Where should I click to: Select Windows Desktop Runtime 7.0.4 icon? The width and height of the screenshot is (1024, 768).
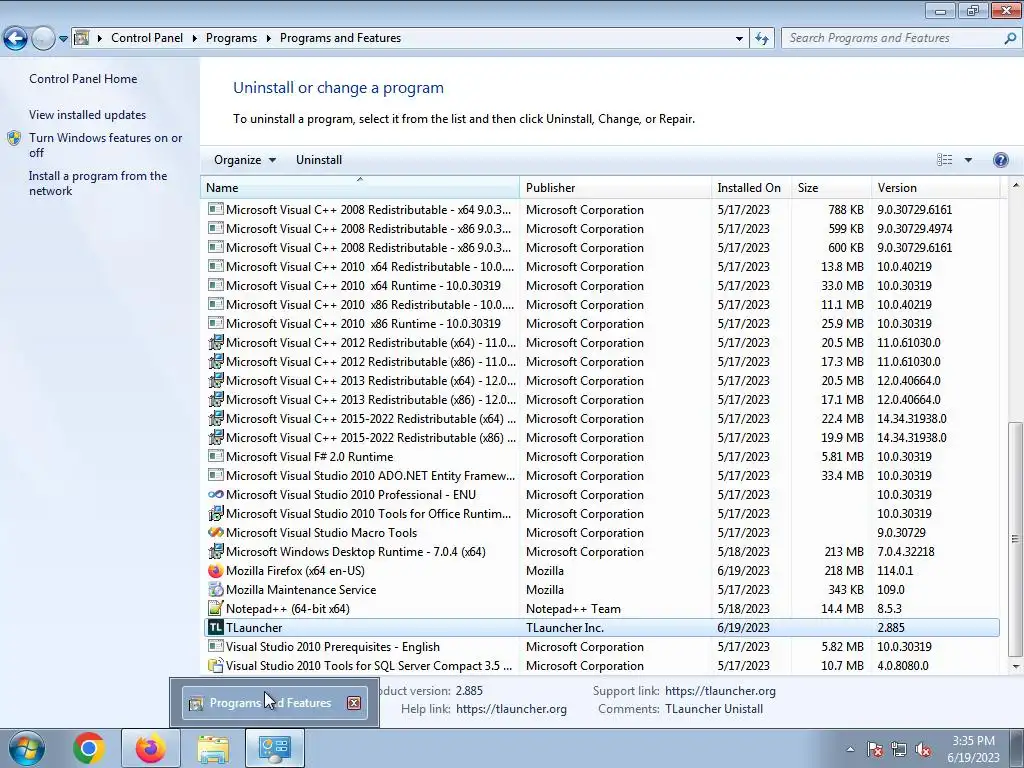(x=216, y=552)
